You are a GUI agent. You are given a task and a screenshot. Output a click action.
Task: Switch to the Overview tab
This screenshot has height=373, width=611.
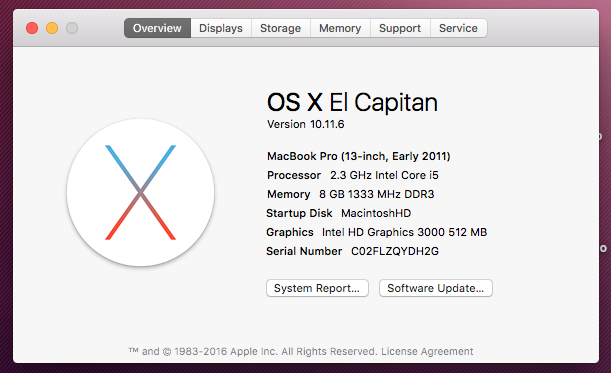coord(157,28)
